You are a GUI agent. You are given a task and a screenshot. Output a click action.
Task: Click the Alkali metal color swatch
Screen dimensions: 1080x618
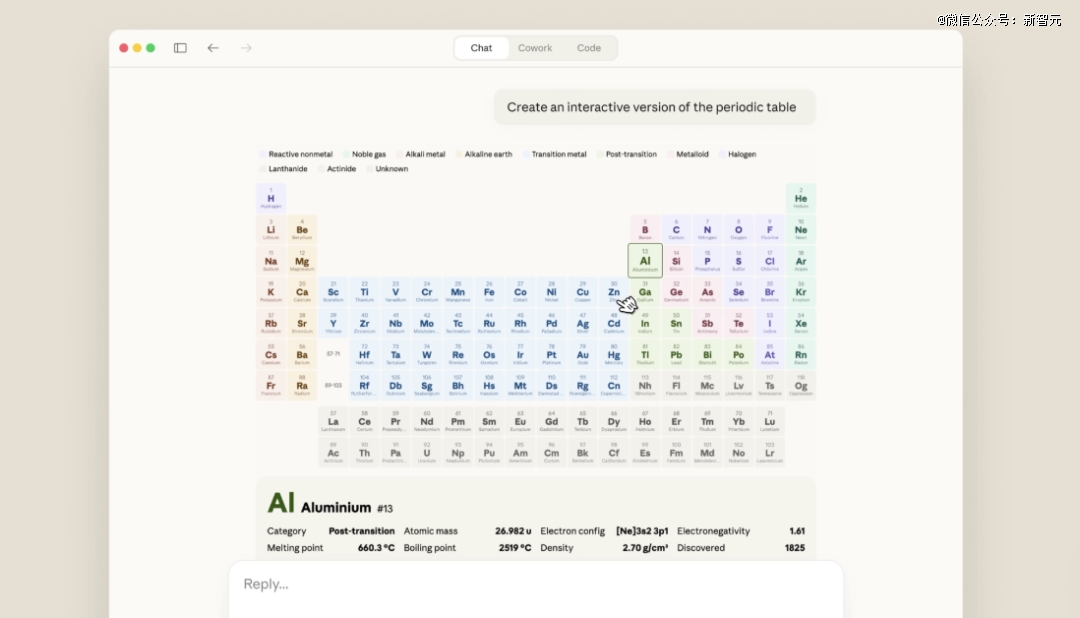click(x=402, y=155)
